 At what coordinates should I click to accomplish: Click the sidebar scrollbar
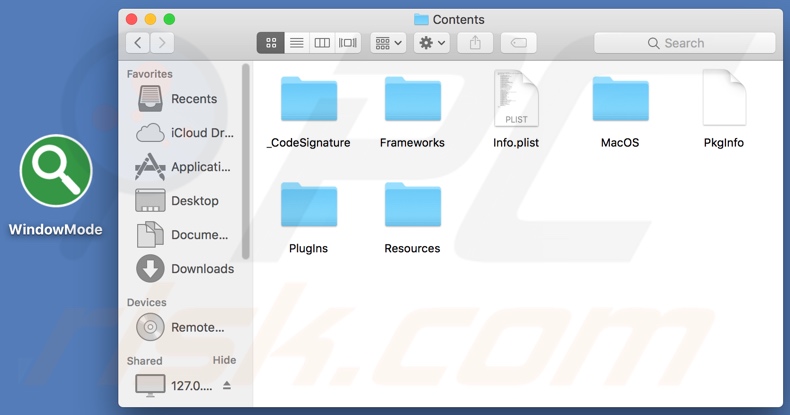tap(245, 161)
